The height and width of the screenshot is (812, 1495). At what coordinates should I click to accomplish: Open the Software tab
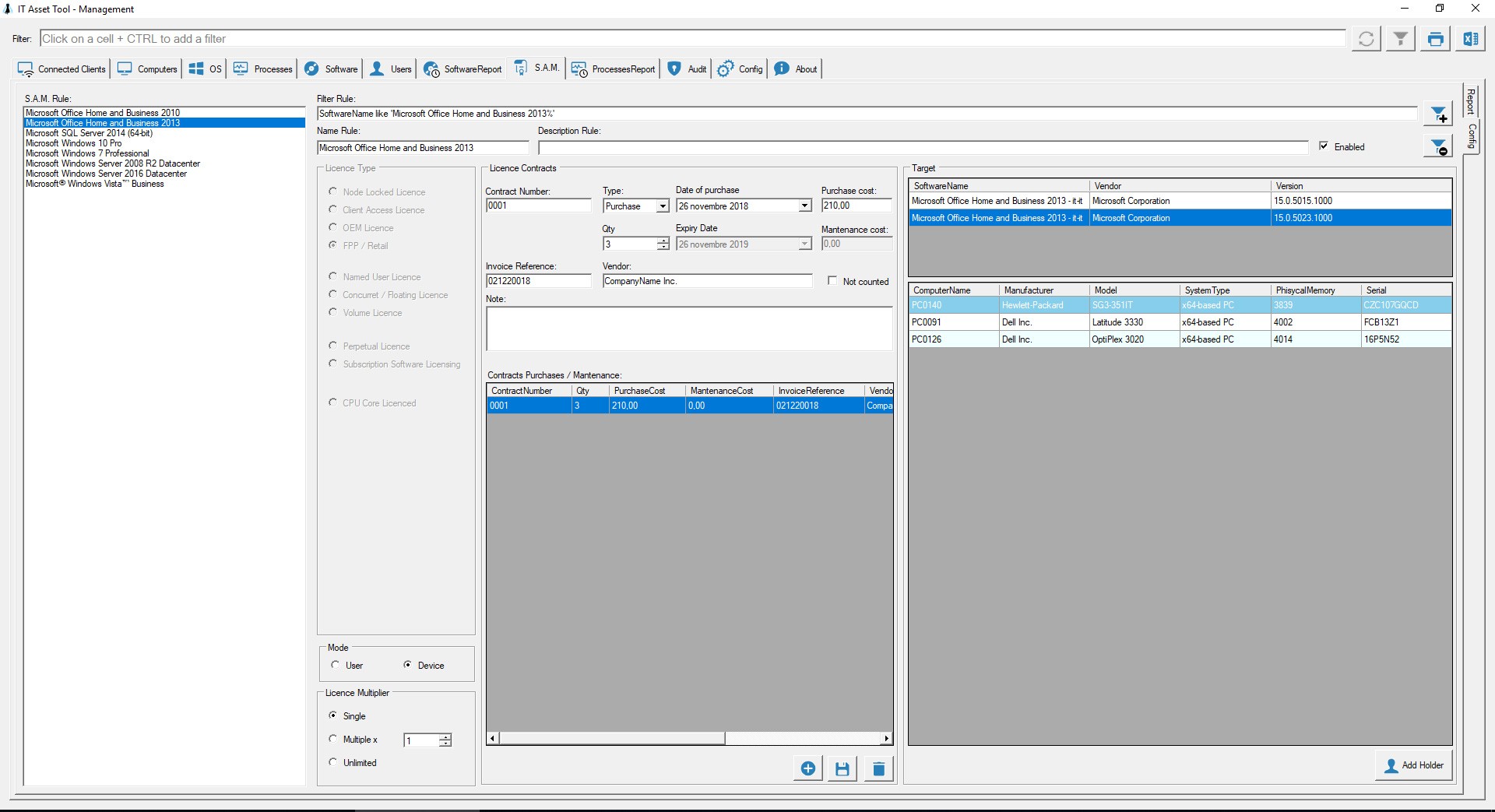[331, 69]
